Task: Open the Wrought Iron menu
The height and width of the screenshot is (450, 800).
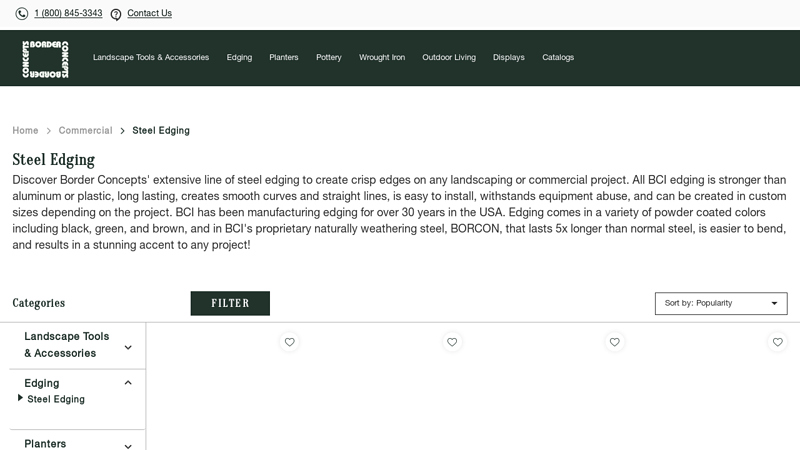Action: (382, 58)
